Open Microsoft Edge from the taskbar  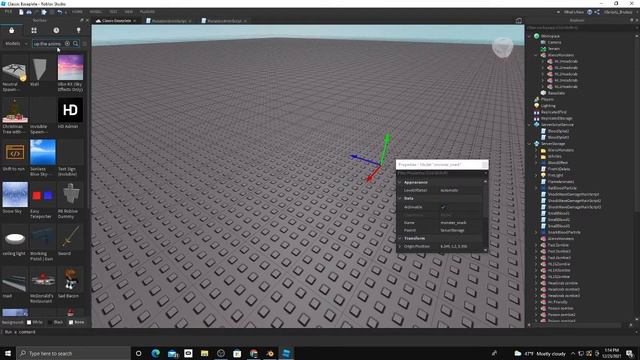coord(156,353)
